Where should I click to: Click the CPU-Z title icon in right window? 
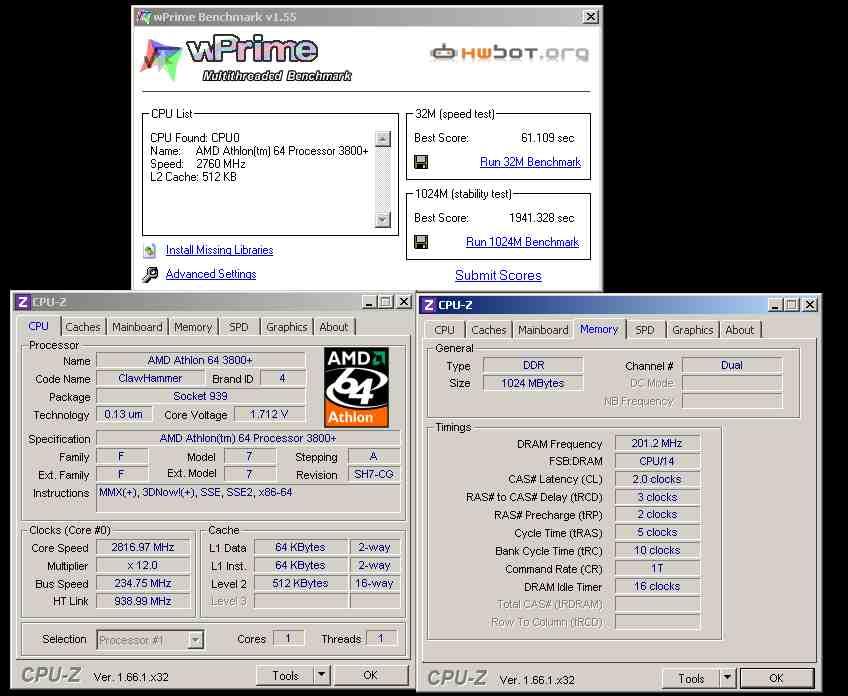[428, 305]
